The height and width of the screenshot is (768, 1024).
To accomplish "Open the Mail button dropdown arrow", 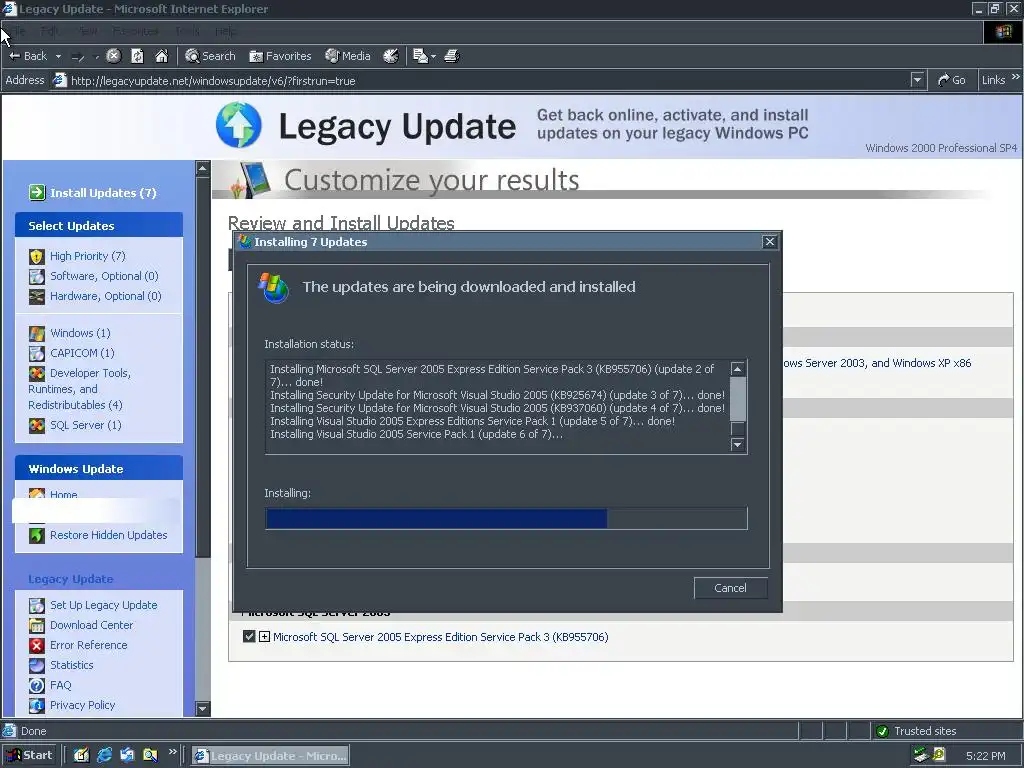I will click(433, 57).
